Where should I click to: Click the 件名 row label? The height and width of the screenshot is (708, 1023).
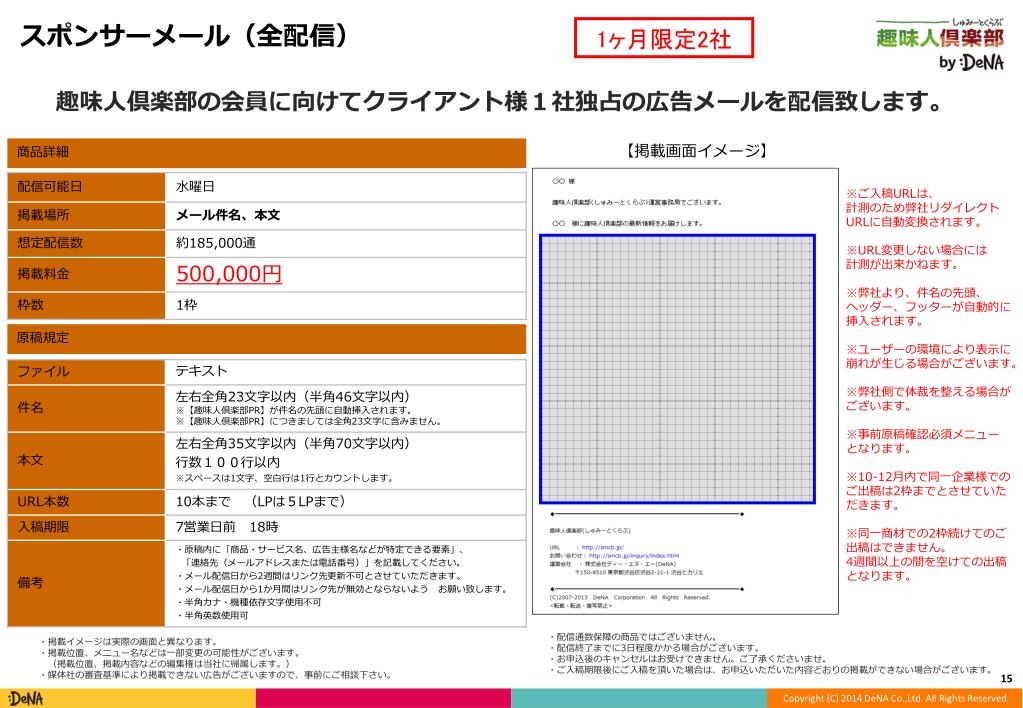86,408
